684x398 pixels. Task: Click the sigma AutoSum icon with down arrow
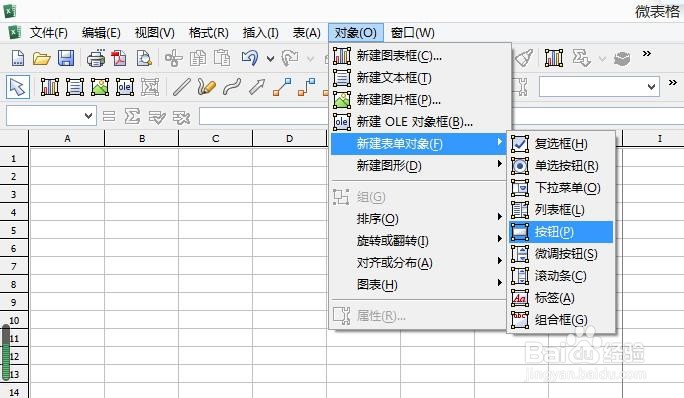point(581,58)
